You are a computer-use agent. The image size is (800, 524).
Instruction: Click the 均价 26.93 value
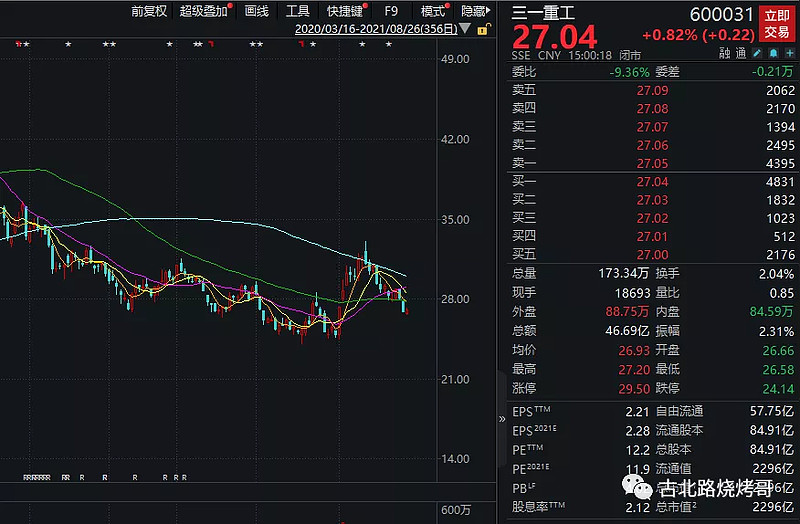pos(634,351)
